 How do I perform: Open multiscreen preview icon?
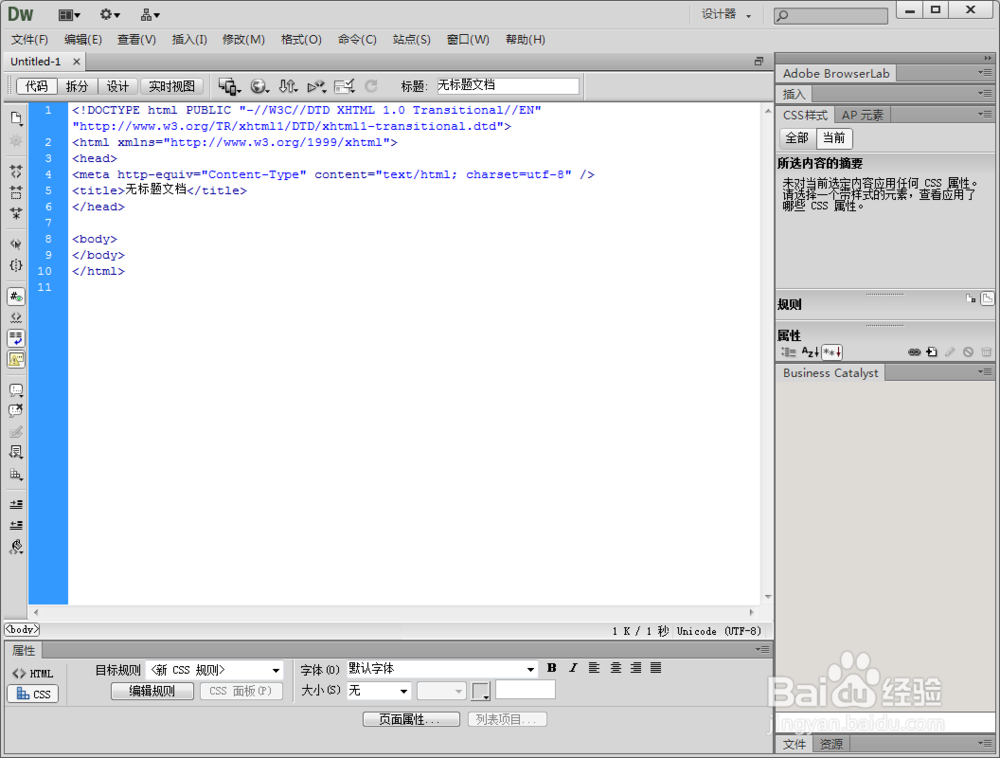(x=230, y=86)
